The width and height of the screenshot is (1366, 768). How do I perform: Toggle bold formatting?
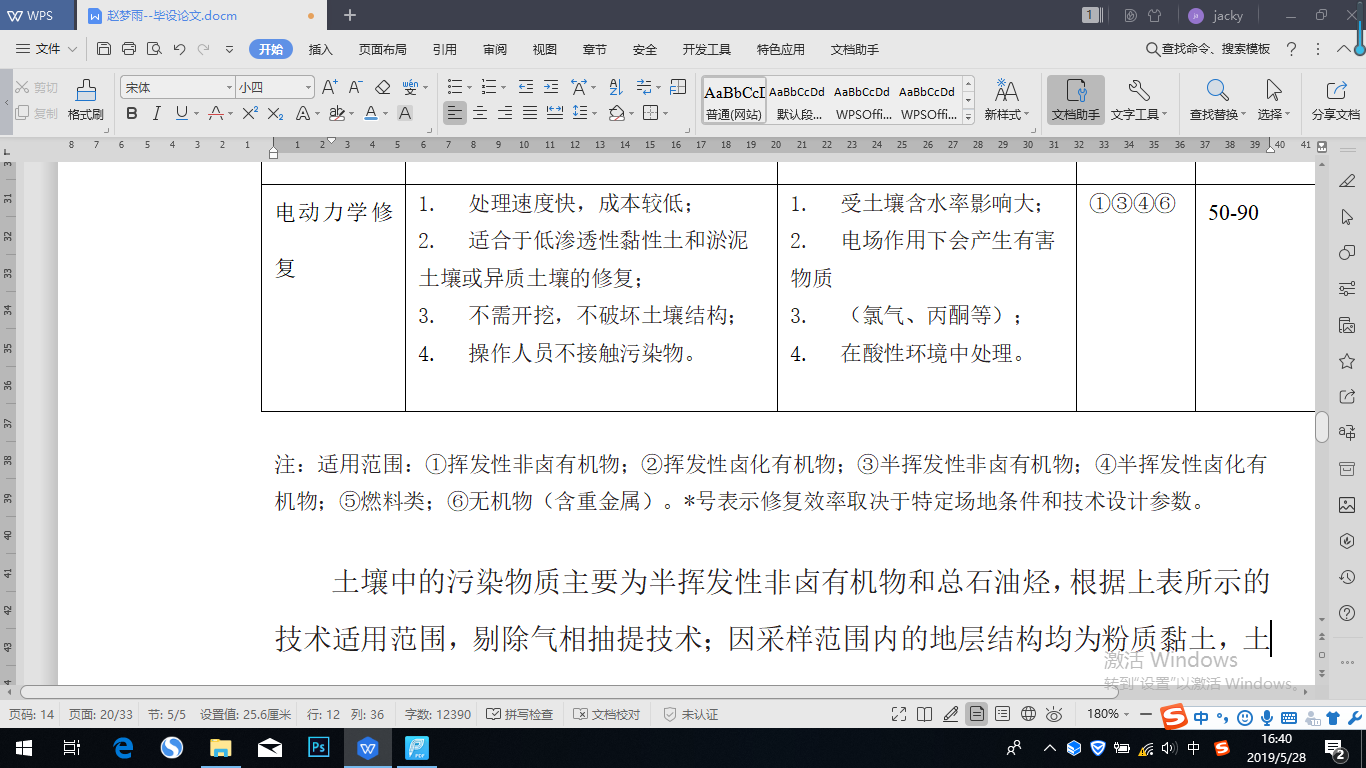coord(132,114)
